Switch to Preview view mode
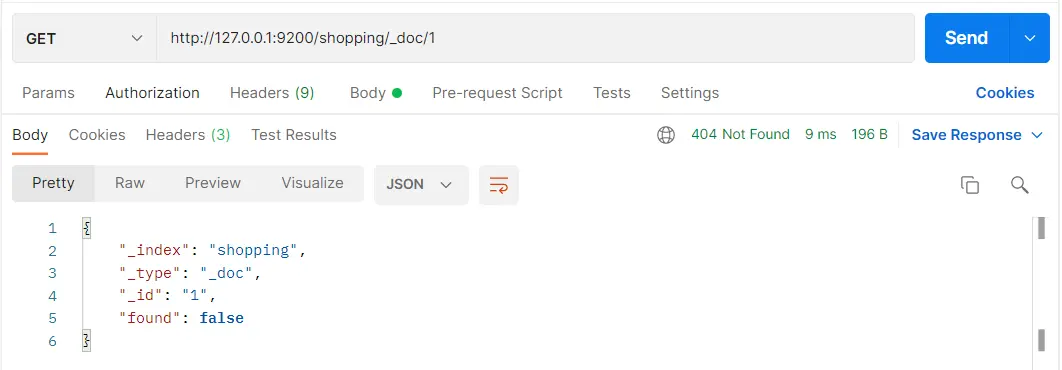Screen dimensions: 1062x370 point(213,183)
